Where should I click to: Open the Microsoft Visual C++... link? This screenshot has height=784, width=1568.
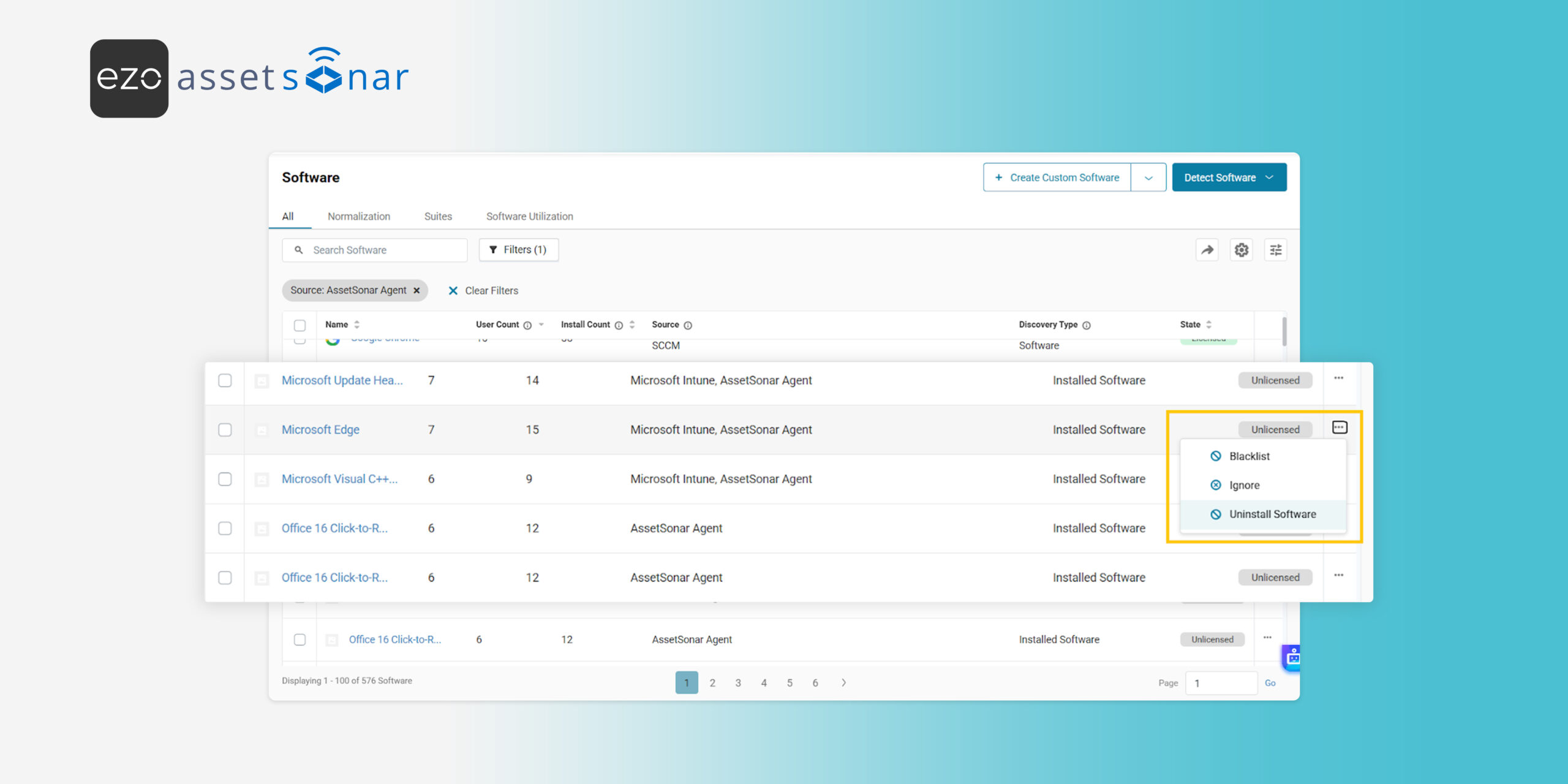coord(339,479)
